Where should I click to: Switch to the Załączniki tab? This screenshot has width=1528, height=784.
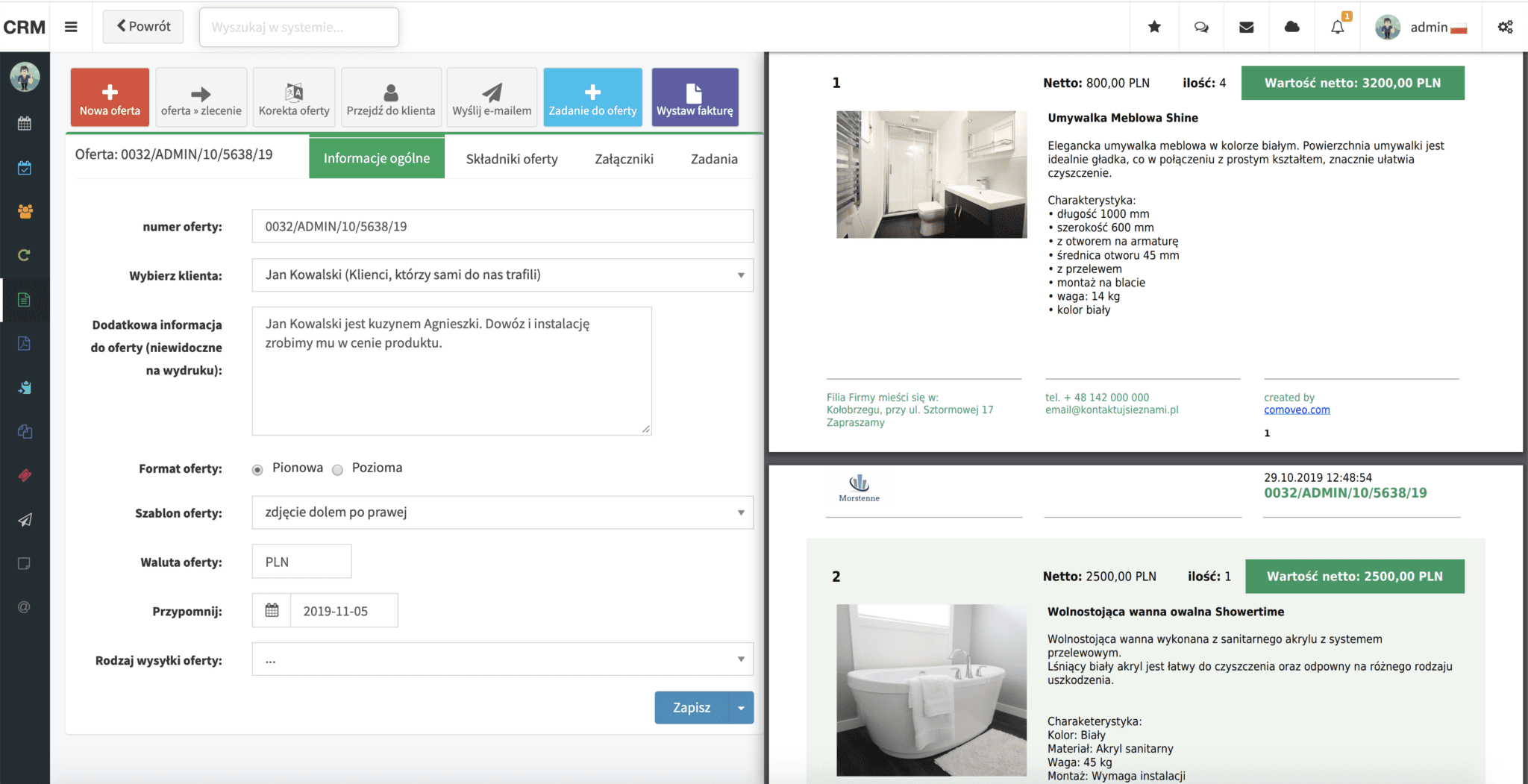click(624, 159)
